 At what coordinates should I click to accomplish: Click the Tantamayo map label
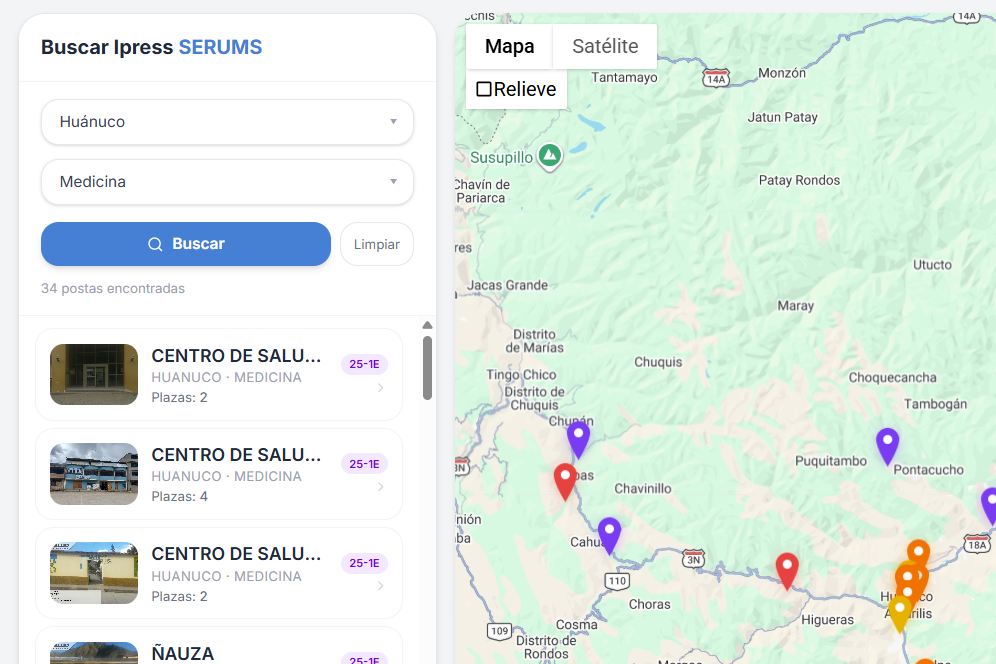point(624,78)
